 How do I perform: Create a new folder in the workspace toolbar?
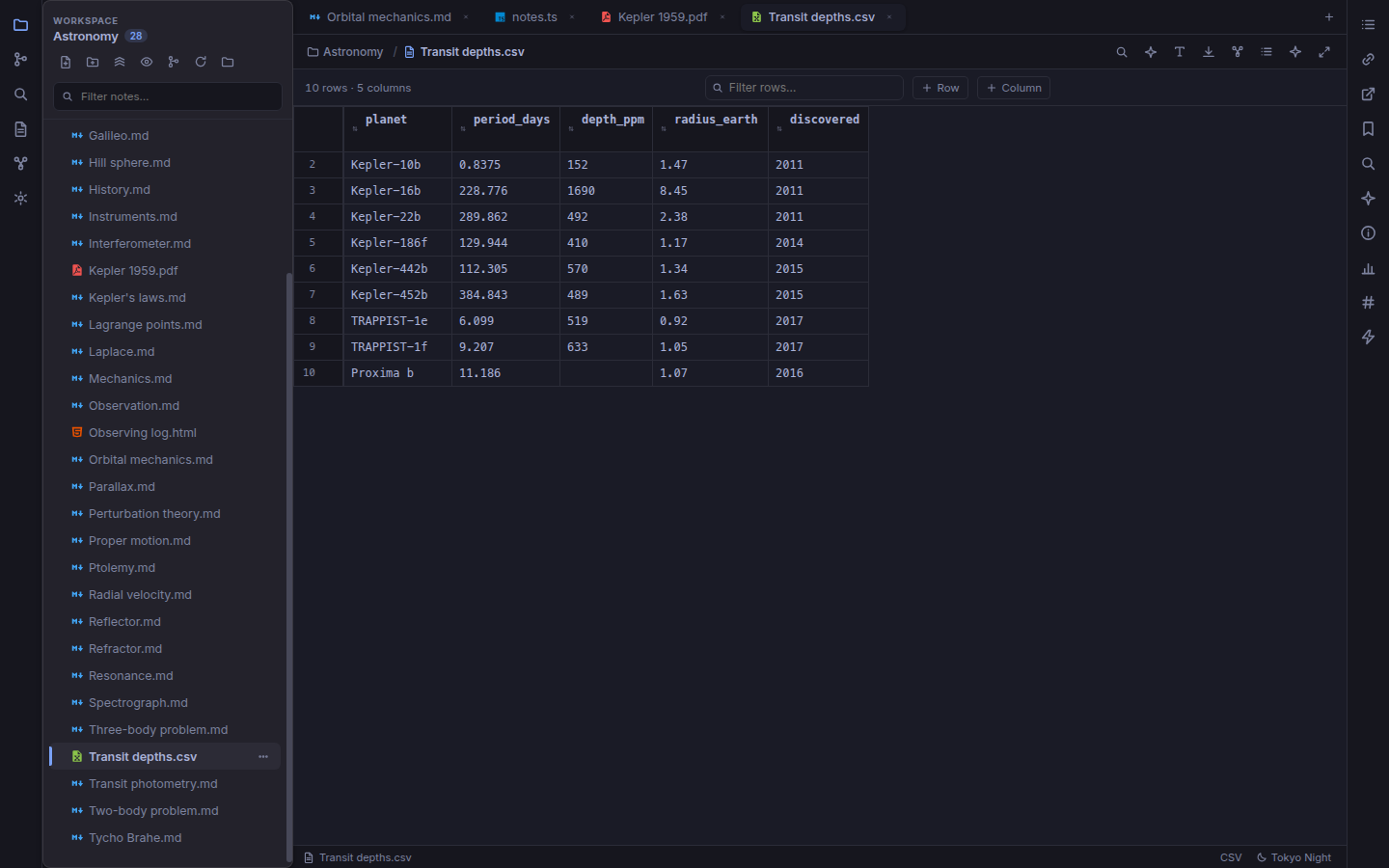point(93,62)
